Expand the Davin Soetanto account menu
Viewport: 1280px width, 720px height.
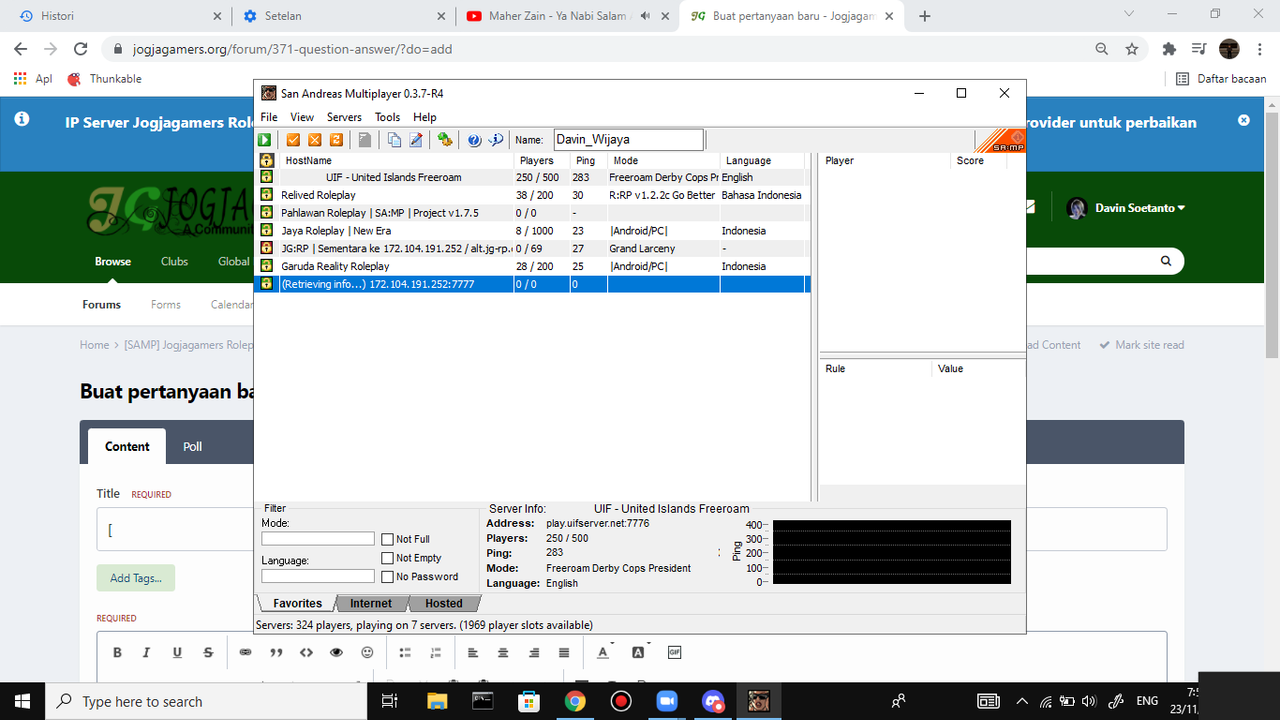click(x=1127, y=208)
